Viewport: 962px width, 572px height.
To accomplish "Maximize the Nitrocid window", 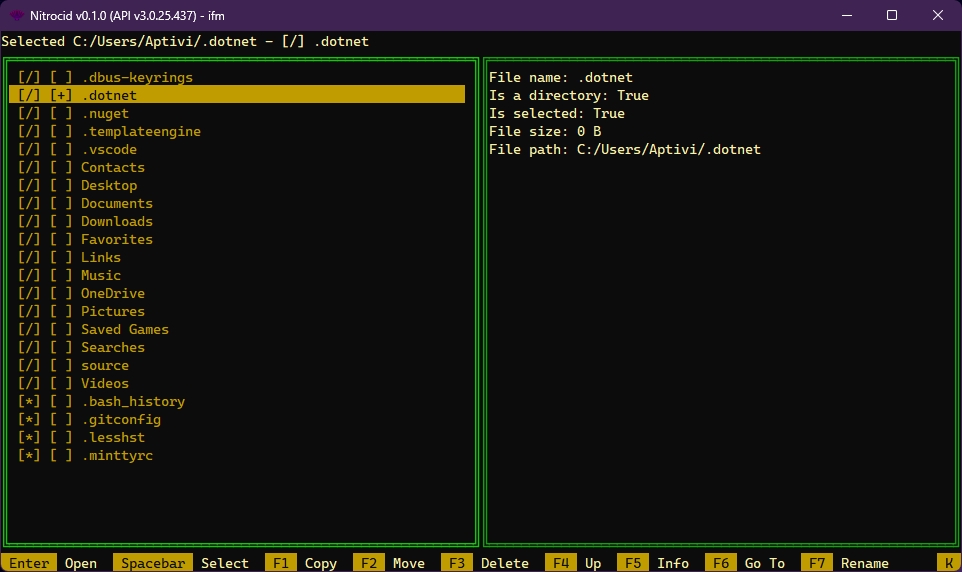I will (x=892, y=15).
